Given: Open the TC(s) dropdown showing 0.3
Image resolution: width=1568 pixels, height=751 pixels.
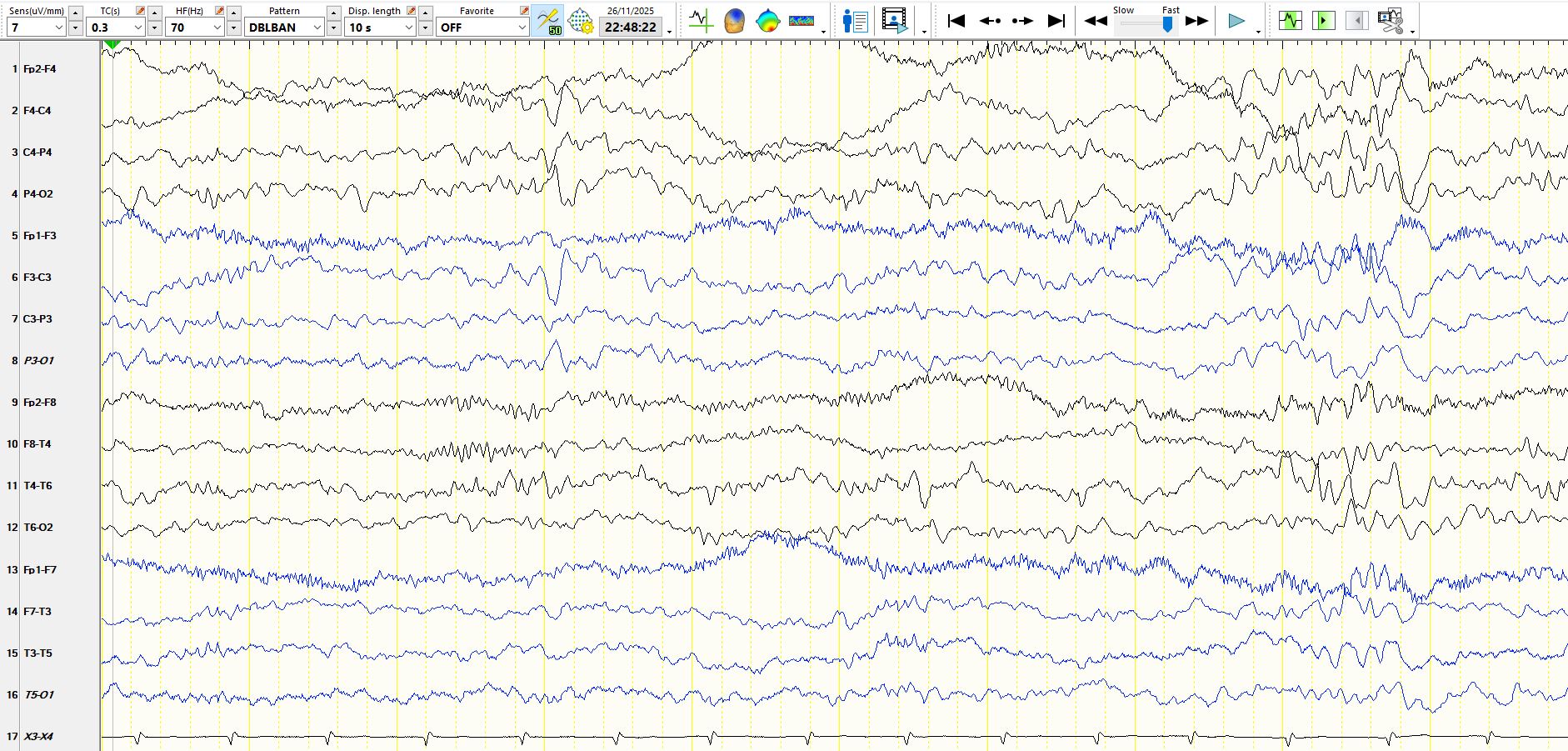Looking at the screenshot, I should [117, 28].
